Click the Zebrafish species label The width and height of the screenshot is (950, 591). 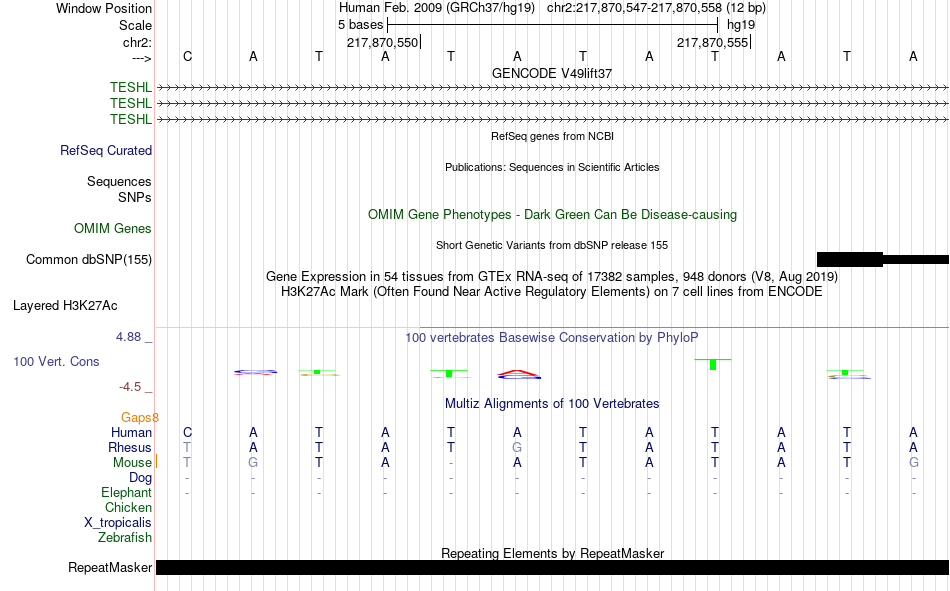click(x=125, y=537)
